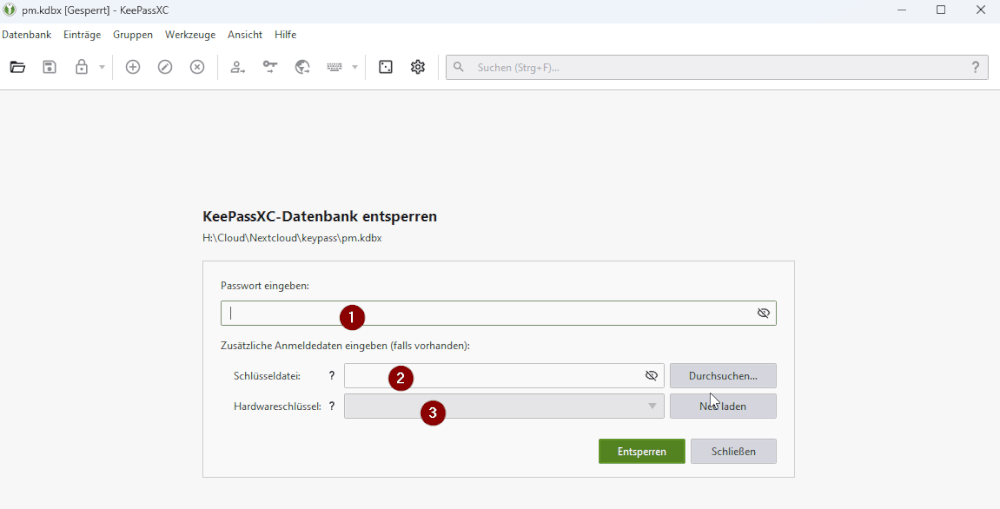
Task: Click Durchsuchen button for key file
Action: [x=723, y=376]
